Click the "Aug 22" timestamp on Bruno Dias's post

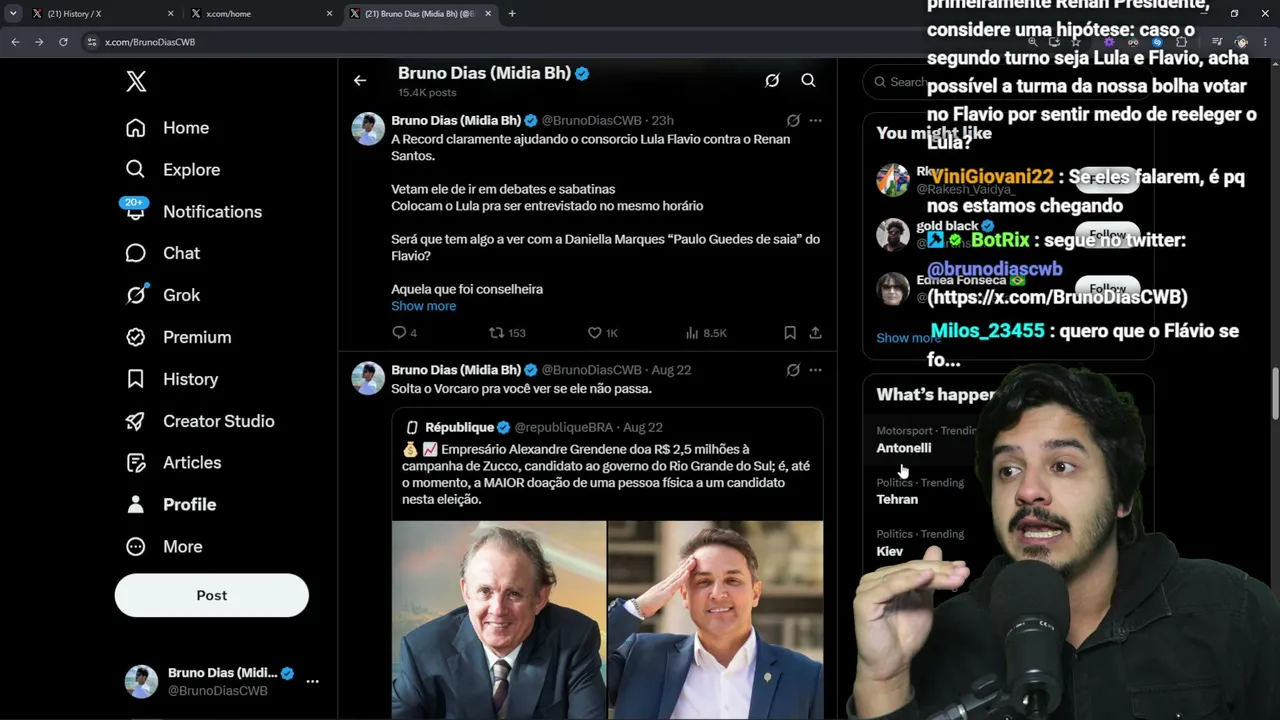670,370
